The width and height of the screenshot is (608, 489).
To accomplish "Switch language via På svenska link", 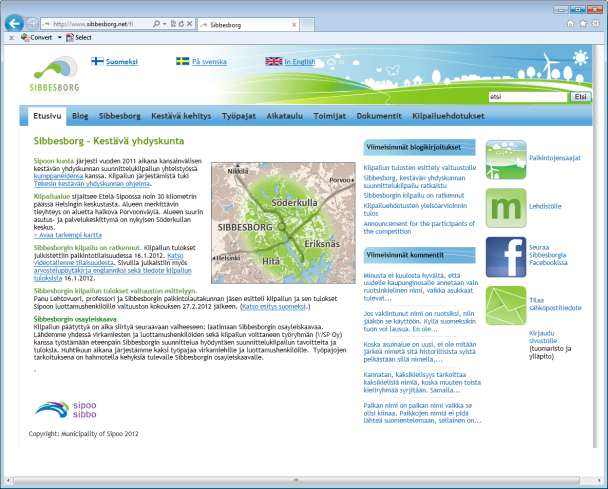I will [x=209, y=62].
